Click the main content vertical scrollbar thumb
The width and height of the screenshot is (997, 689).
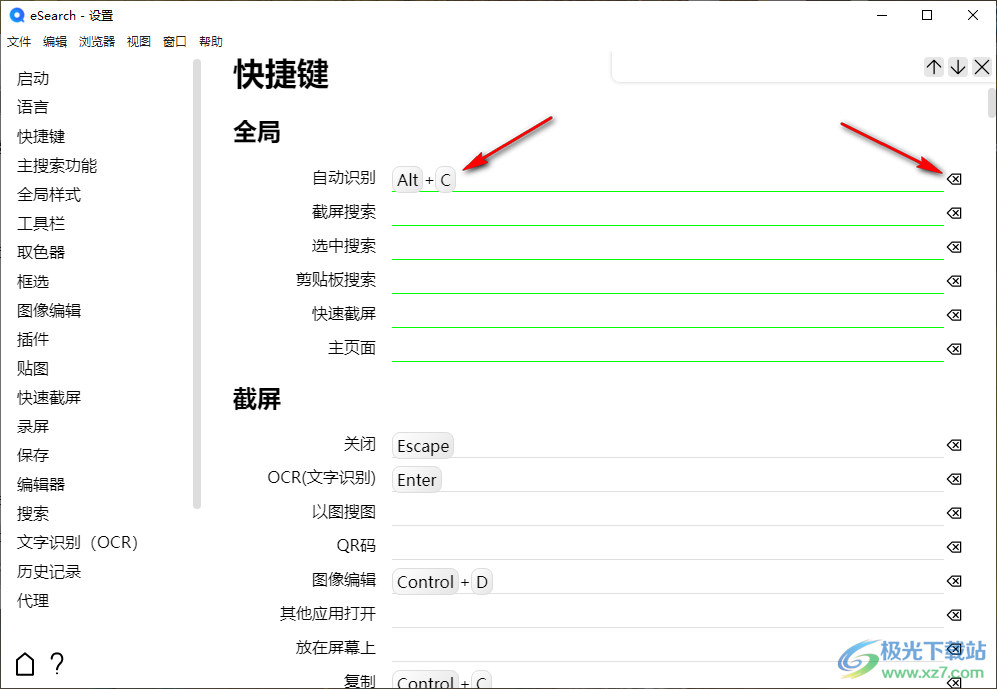point(992,103)
